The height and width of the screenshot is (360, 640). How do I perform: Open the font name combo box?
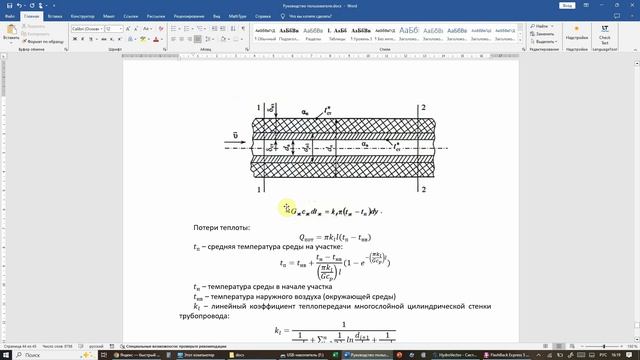87,29
